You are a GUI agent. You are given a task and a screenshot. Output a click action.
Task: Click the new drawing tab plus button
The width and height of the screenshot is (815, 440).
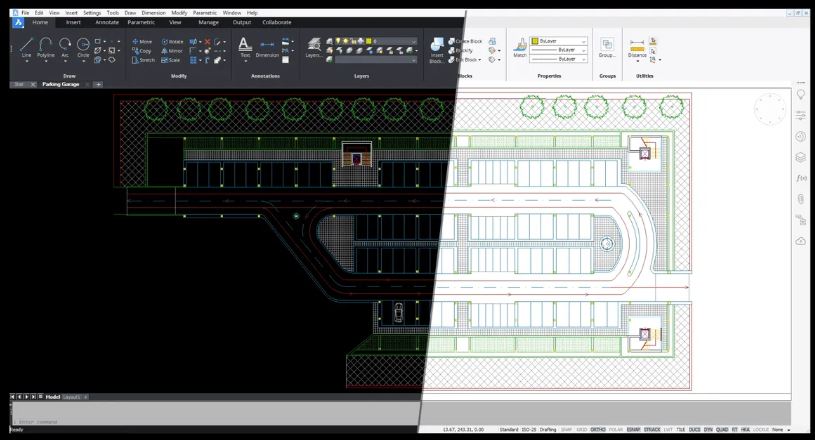(98, 84)
